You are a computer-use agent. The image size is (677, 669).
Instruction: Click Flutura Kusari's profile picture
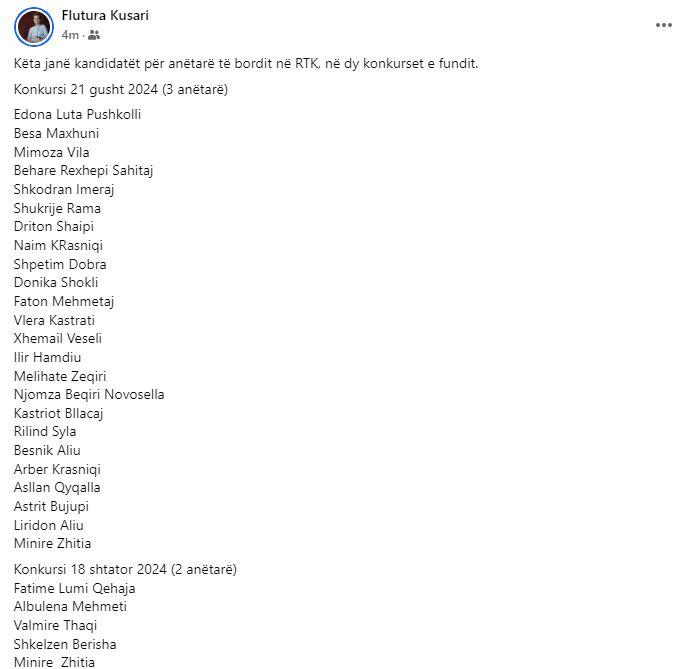pyautogui.click(x=34, y=26)
